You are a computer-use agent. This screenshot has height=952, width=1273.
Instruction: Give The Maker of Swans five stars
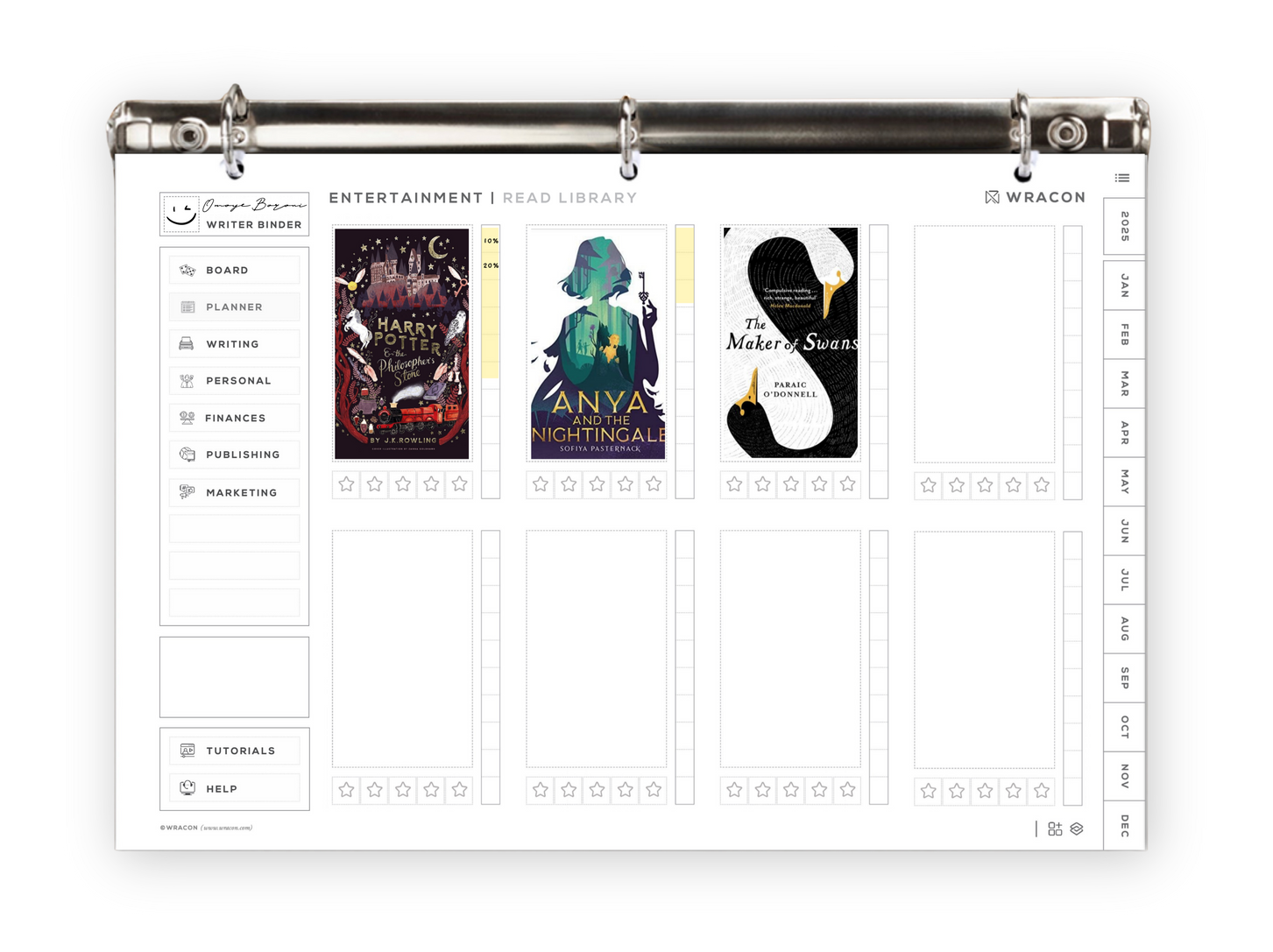847,484
